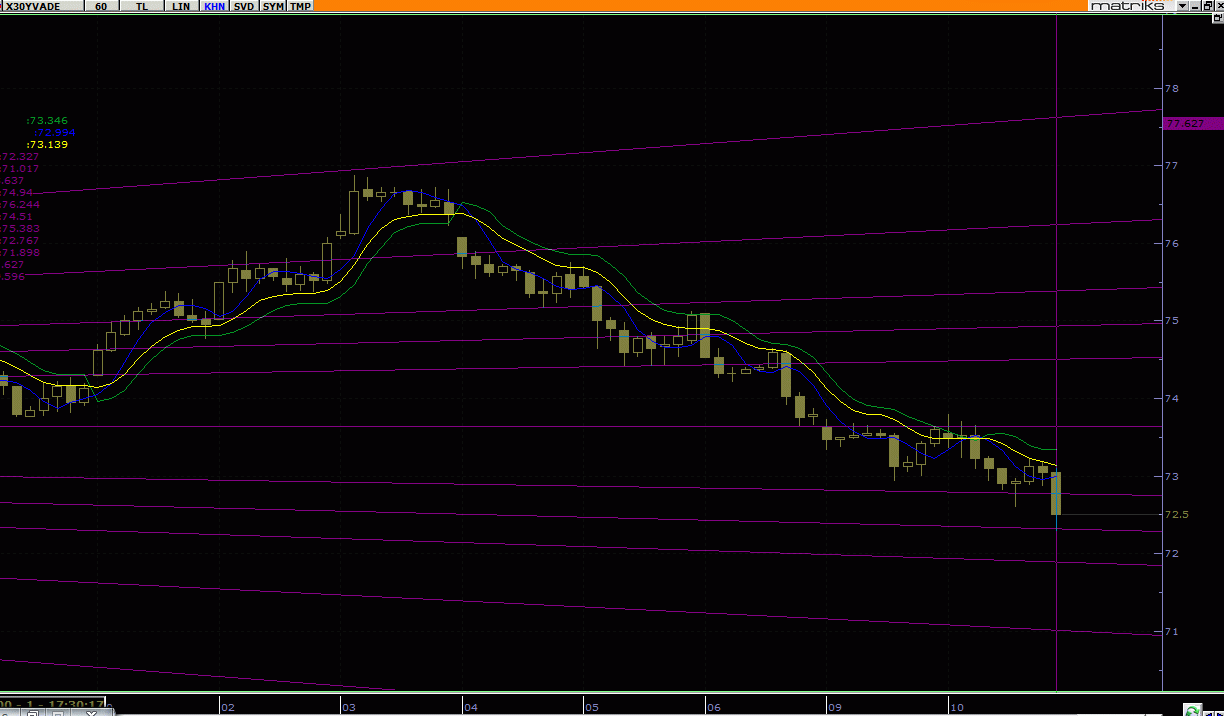Click the 76.244 trend line value

coord(19,204)
